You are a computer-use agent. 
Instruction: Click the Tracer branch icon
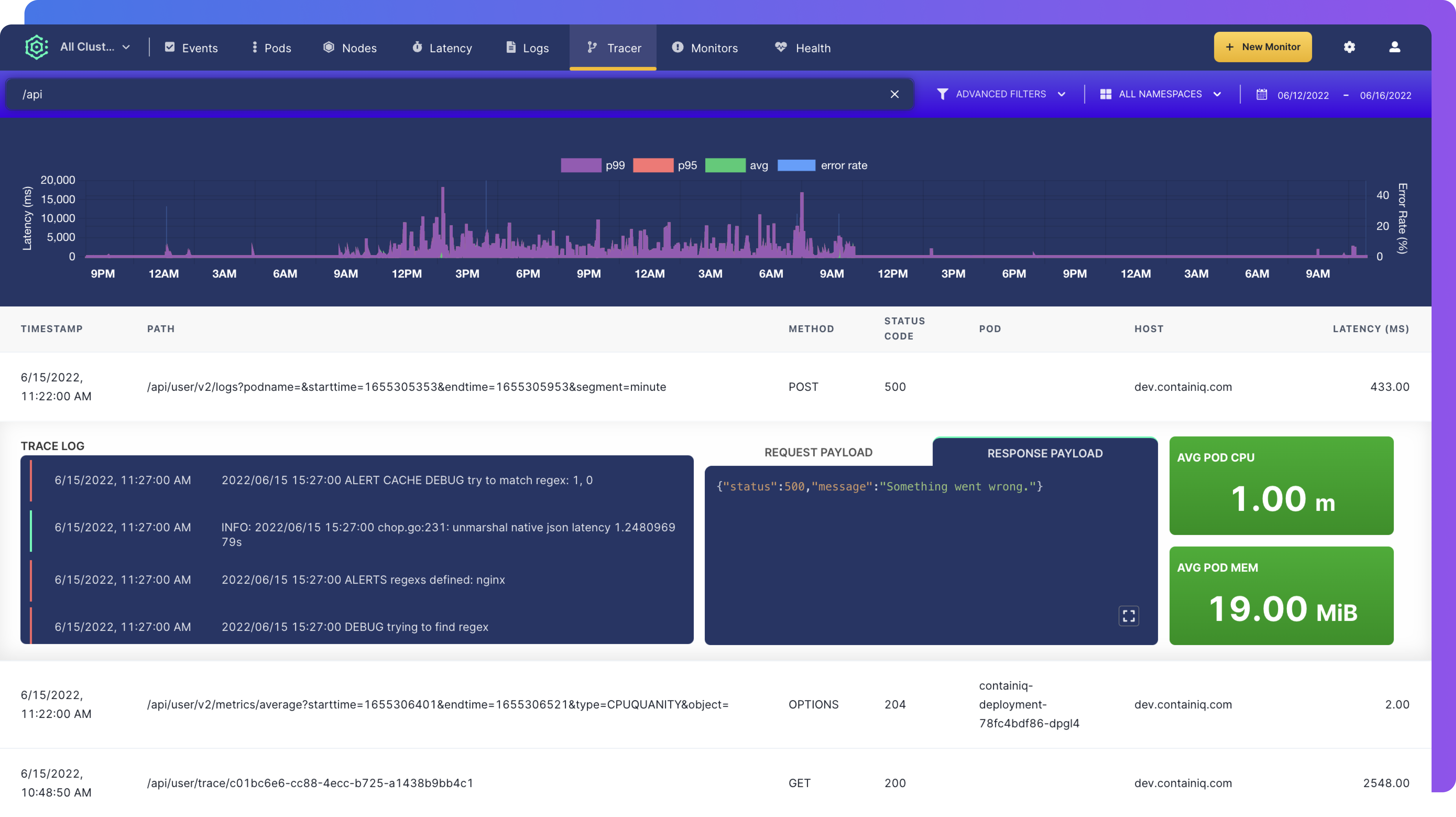pyautogui.click(x=592, y=47)
